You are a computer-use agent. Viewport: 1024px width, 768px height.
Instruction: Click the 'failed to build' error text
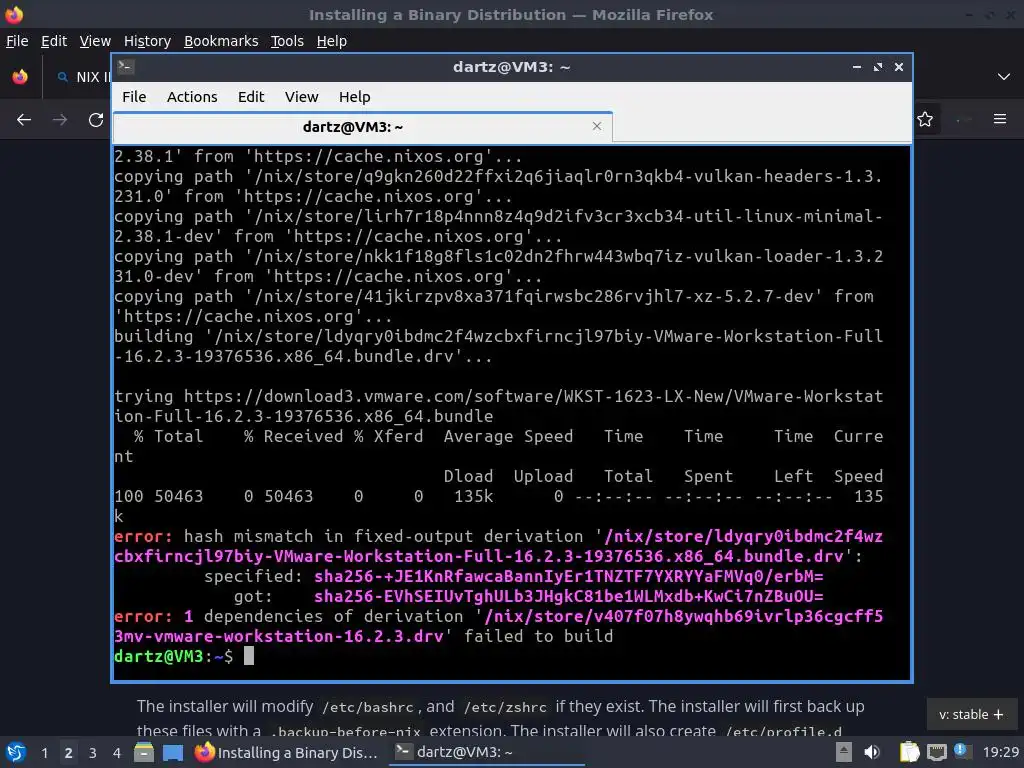click(x=539, y=636)
